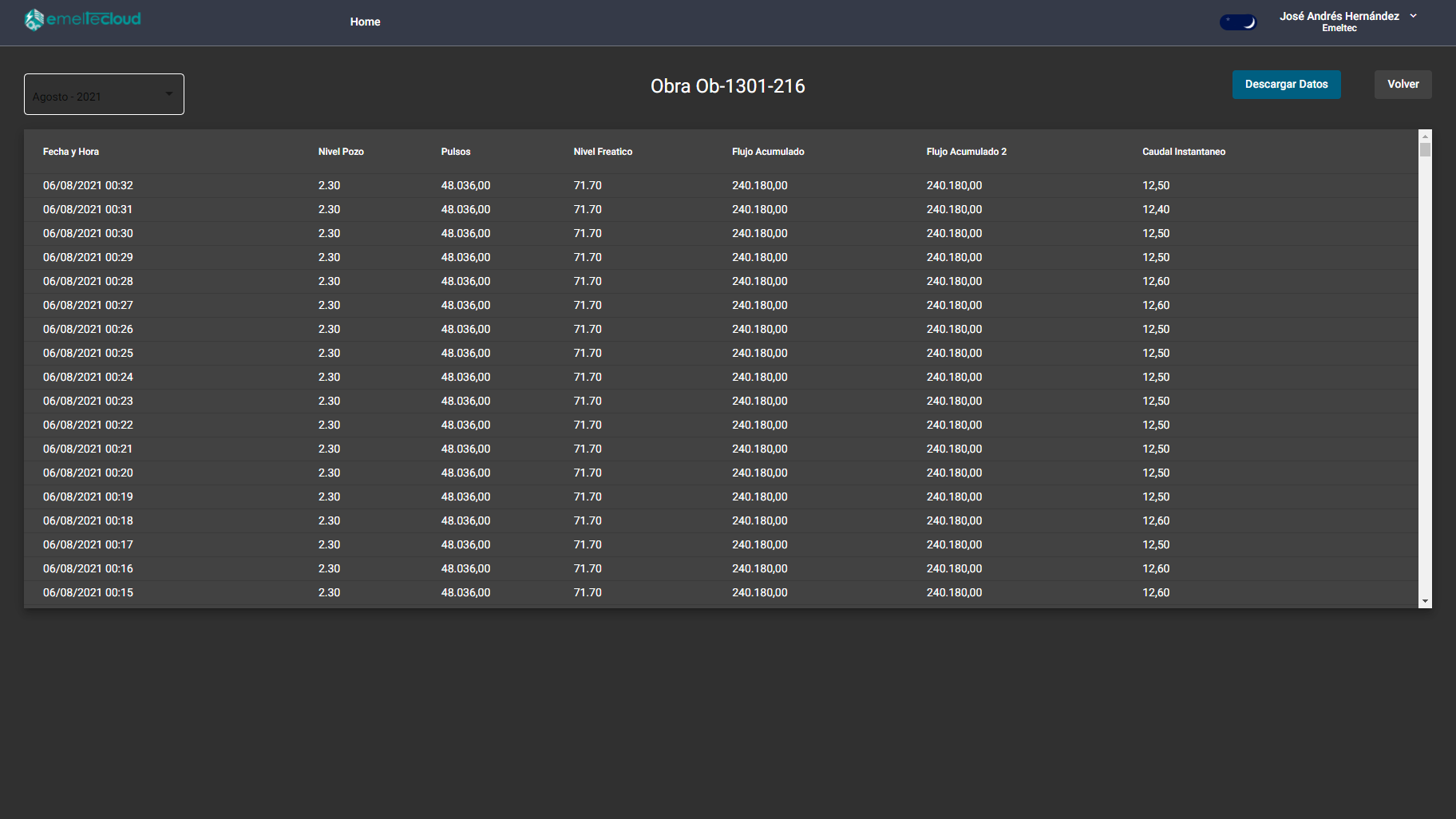Screen dimensions: 1456x819
Task: Click the user name José Andrés Hernández
Action: 1339,16
